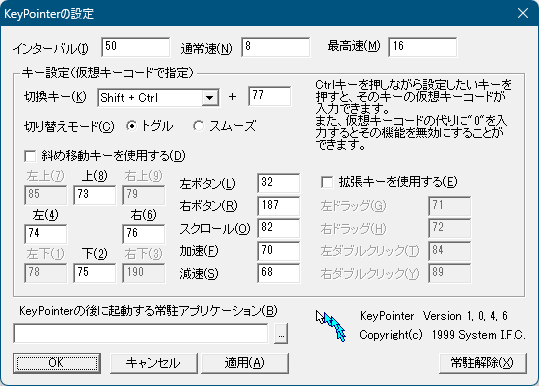Click the 切換キー(K) label
Image resolution: width=539 pixels, height=386 pixels.
pyautogui.click(x=55, y=97)
